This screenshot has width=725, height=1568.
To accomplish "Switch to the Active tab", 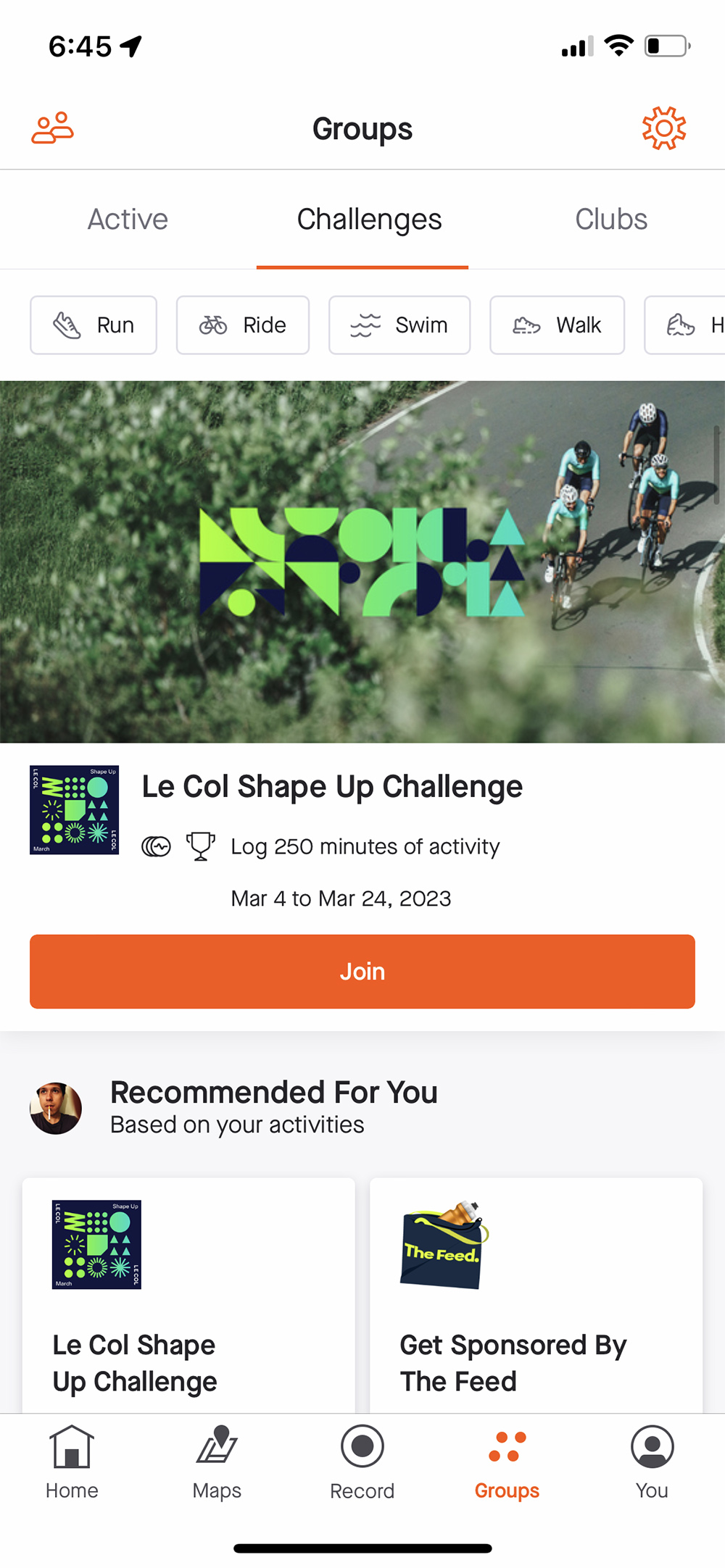I will click(127, 219).
